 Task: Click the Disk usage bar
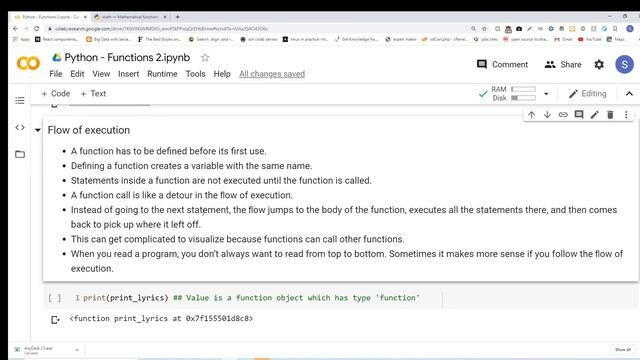523,98
